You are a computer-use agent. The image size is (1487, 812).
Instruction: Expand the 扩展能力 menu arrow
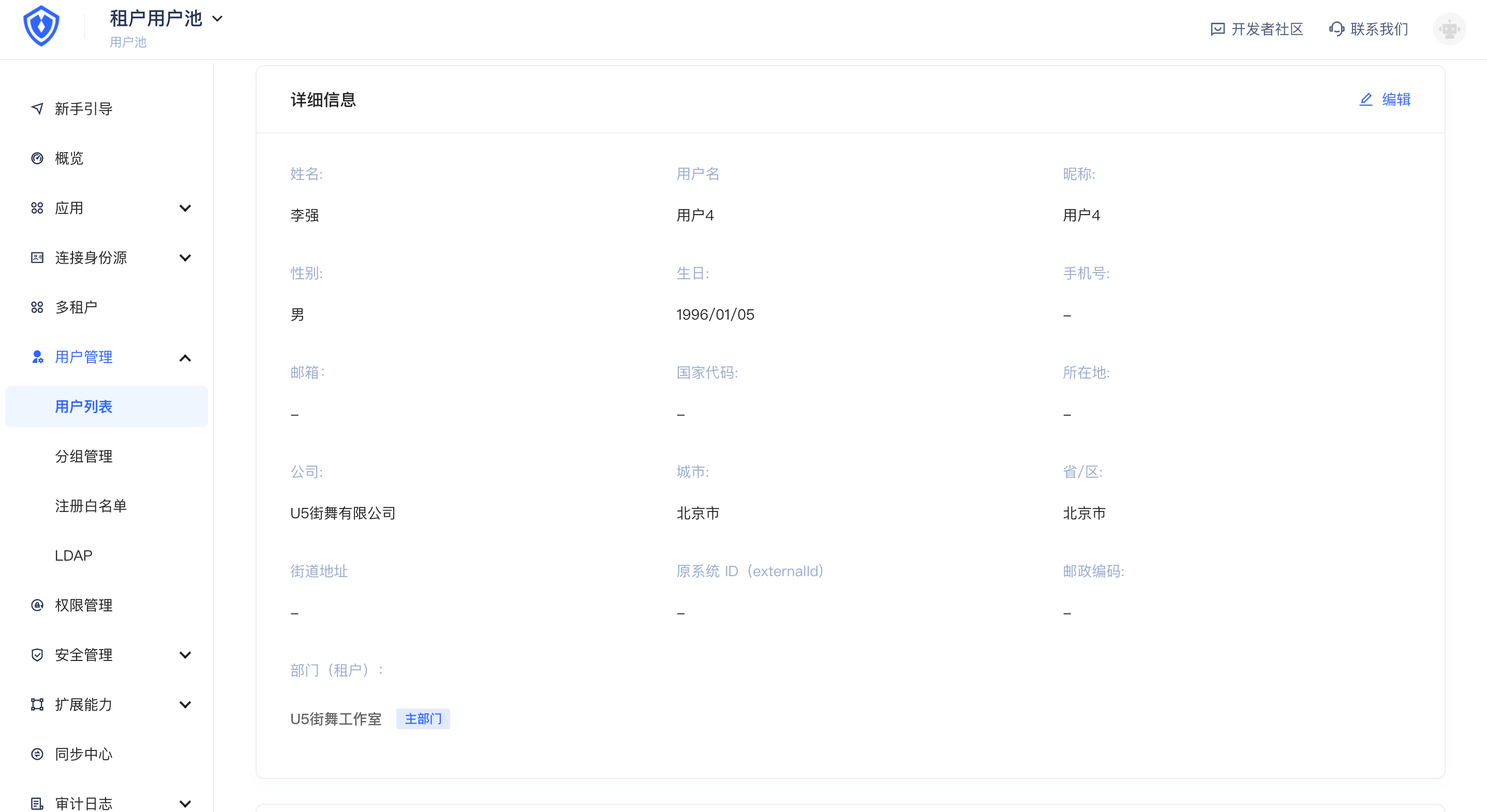click(185, 704)
